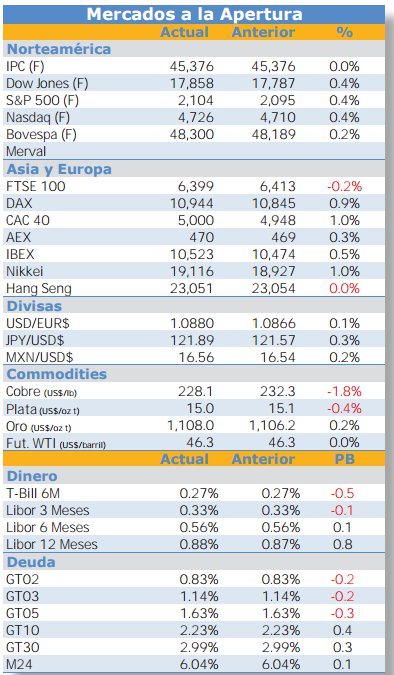Click the Commodities section header
394x675 pixels.
tap(57, 374)
